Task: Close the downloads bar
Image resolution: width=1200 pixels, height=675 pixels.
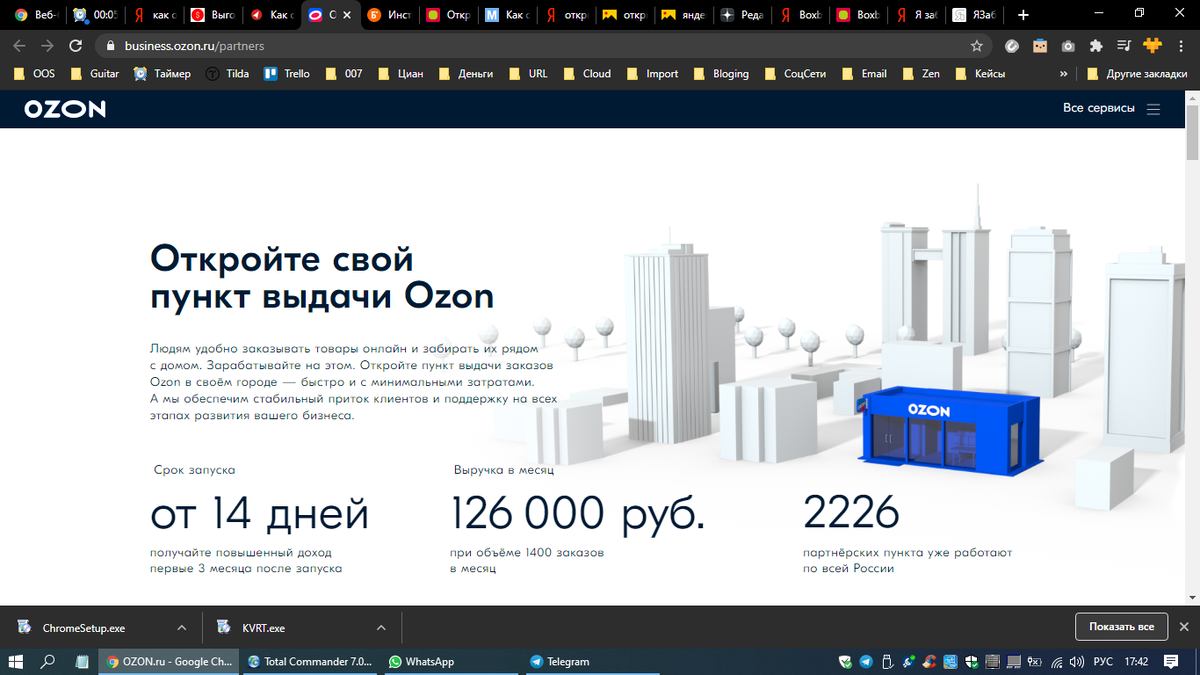Action: tap(1184, 627)
